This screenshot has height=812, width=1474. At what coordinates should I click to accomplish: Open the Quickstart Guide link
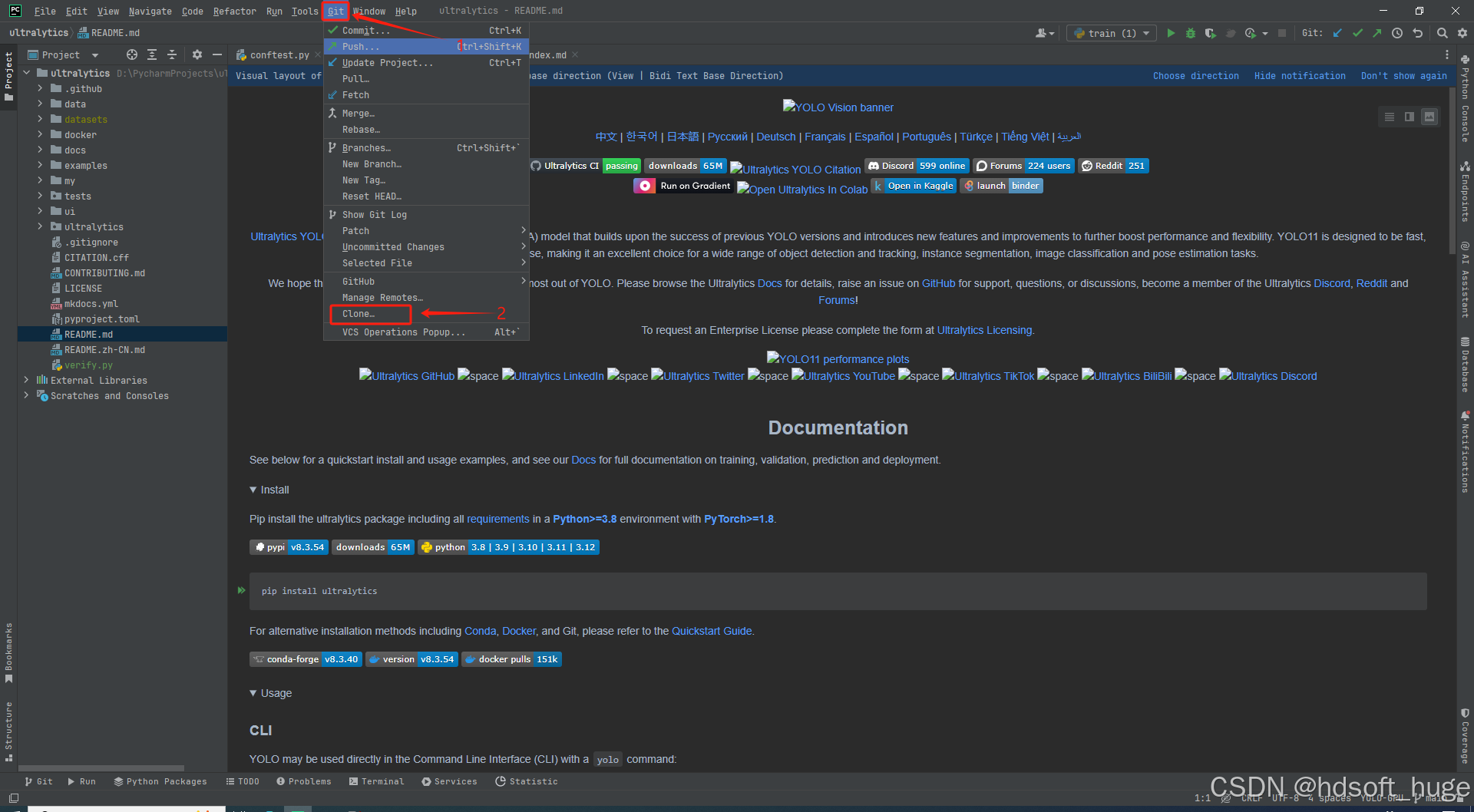pyautogui.click(x=711, y=631)
